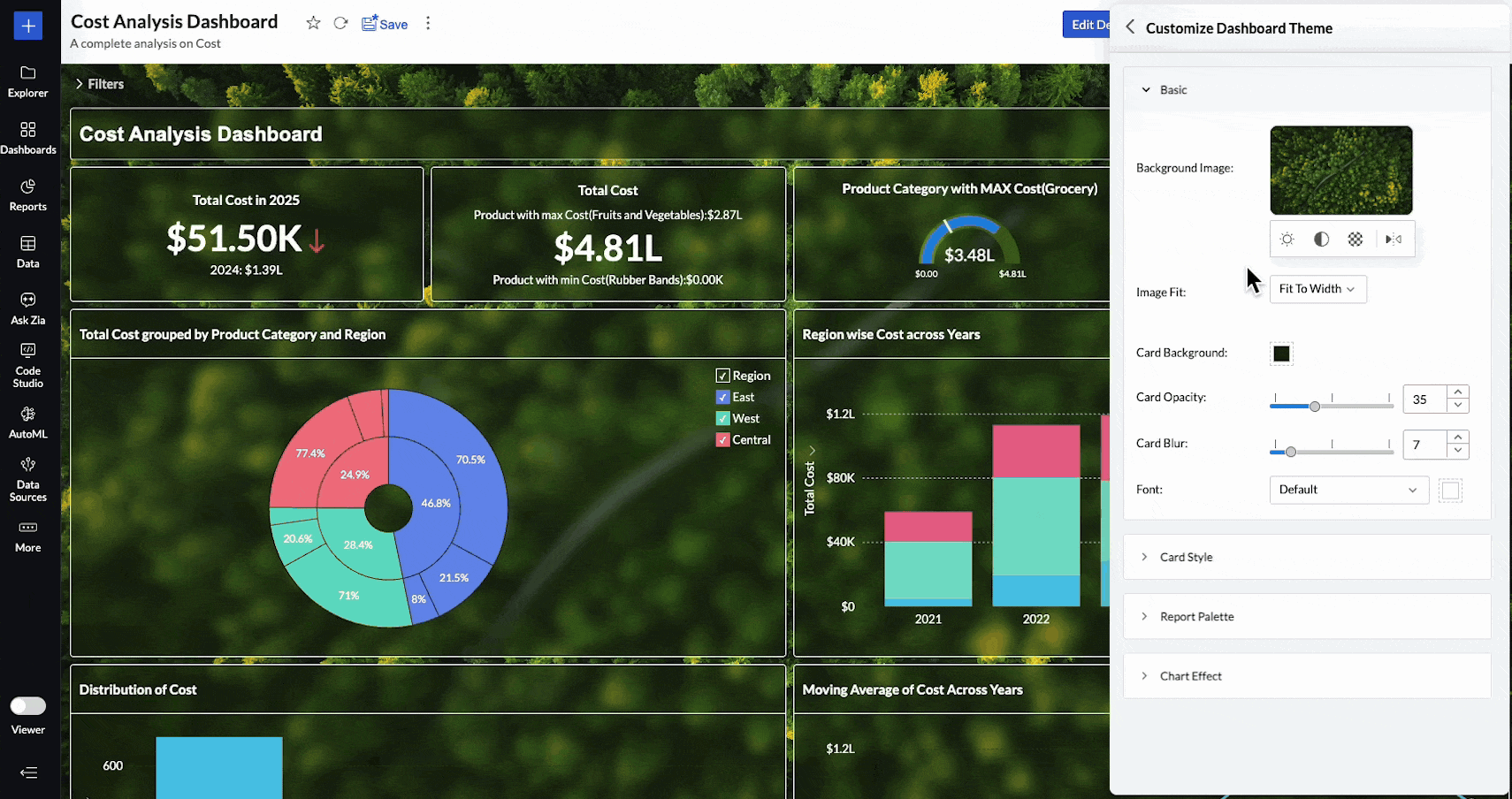
Task: Click the flip image icon
Action: point(1394,240)
